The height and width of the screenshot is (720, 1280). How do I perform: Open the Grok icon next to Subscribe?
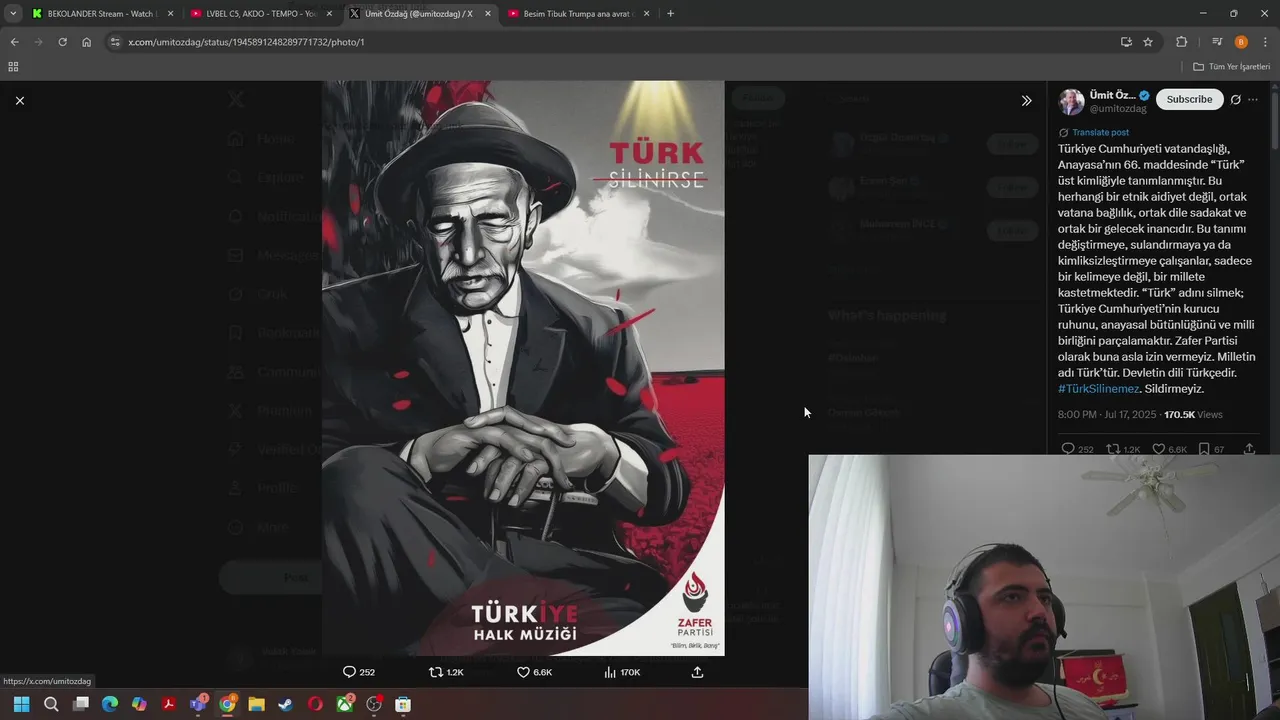click(x=1236, y=99)
